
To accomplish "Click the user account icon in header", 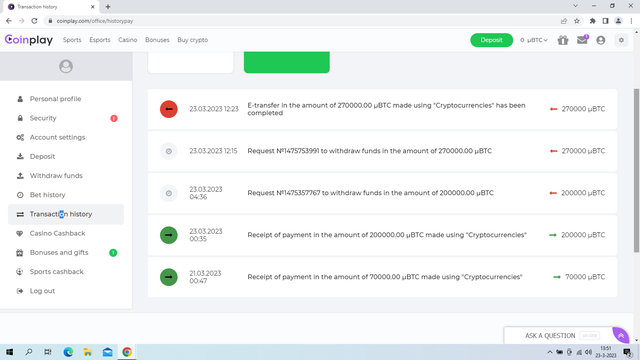I will [x=600, y=40].
